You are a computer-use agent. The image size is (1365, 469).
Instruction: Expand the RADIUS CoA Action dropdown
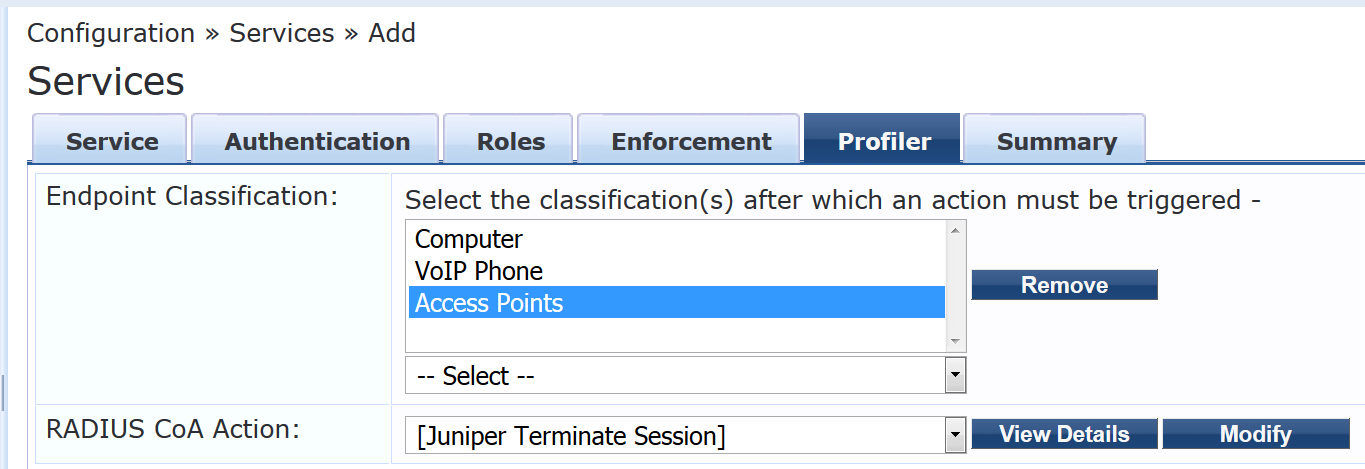click(675, 435)
